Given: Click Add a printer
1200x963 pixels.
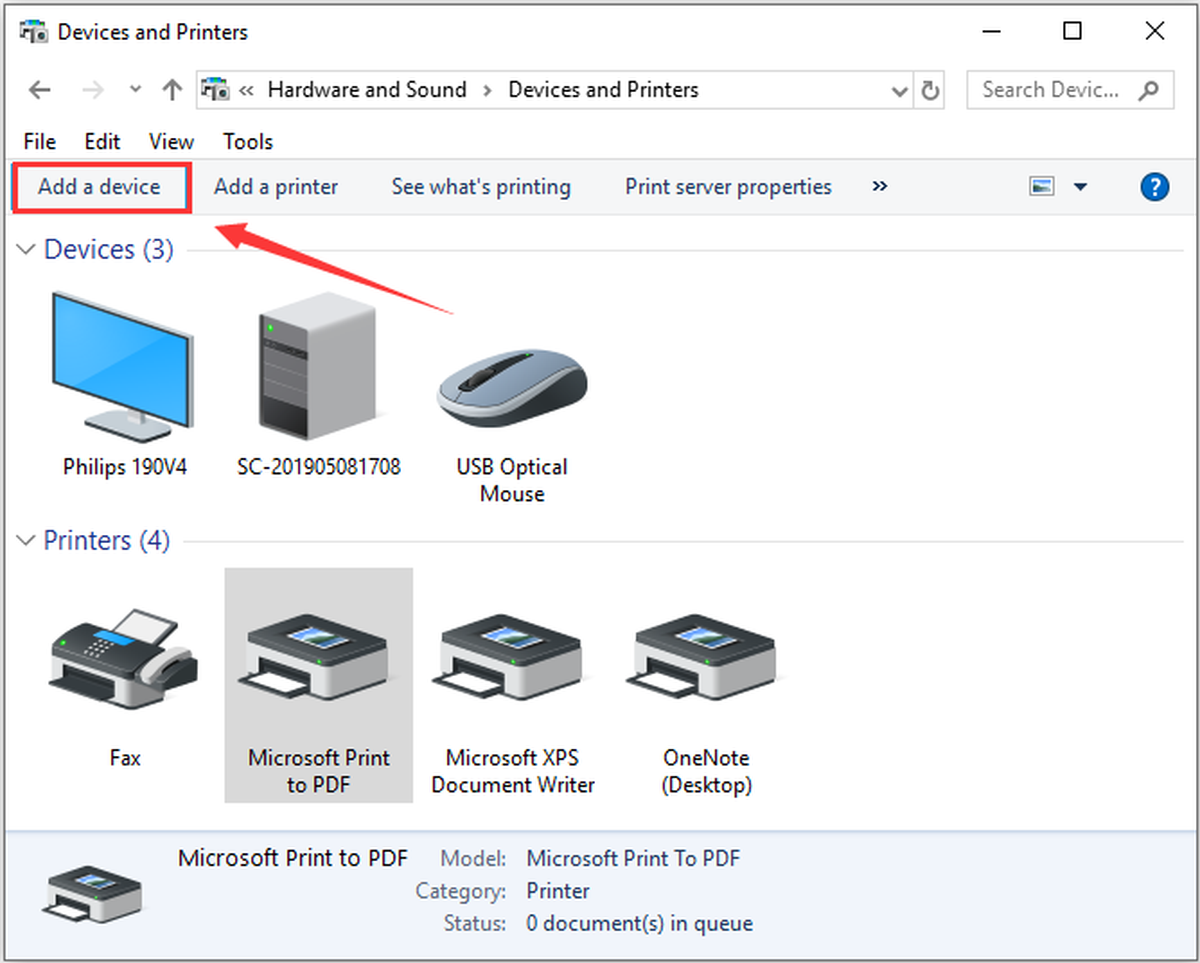Looking at the screenshot, I should 276,187.
